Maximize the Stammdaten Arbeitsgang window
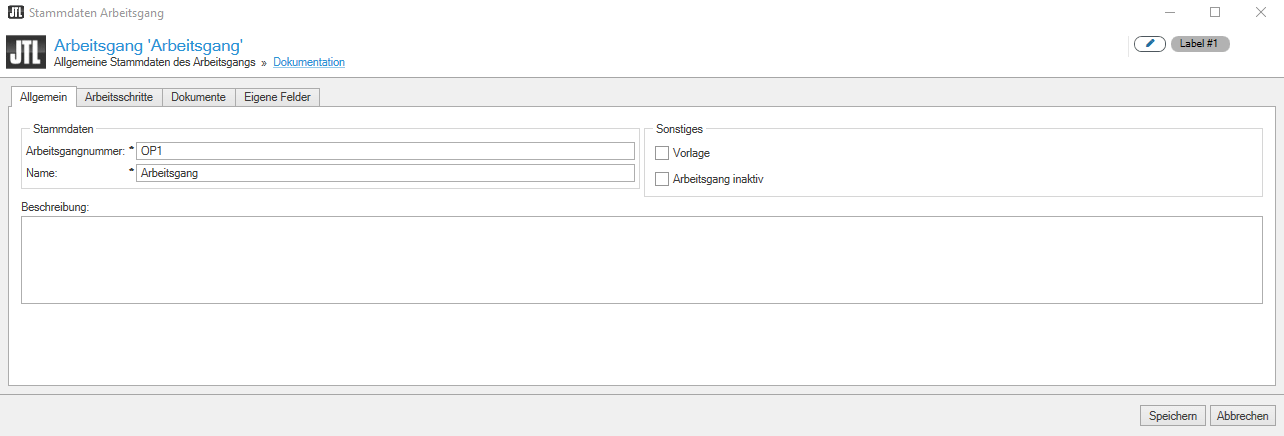The height and width of the screenshot is (436, 1284). pos(1215,13)
